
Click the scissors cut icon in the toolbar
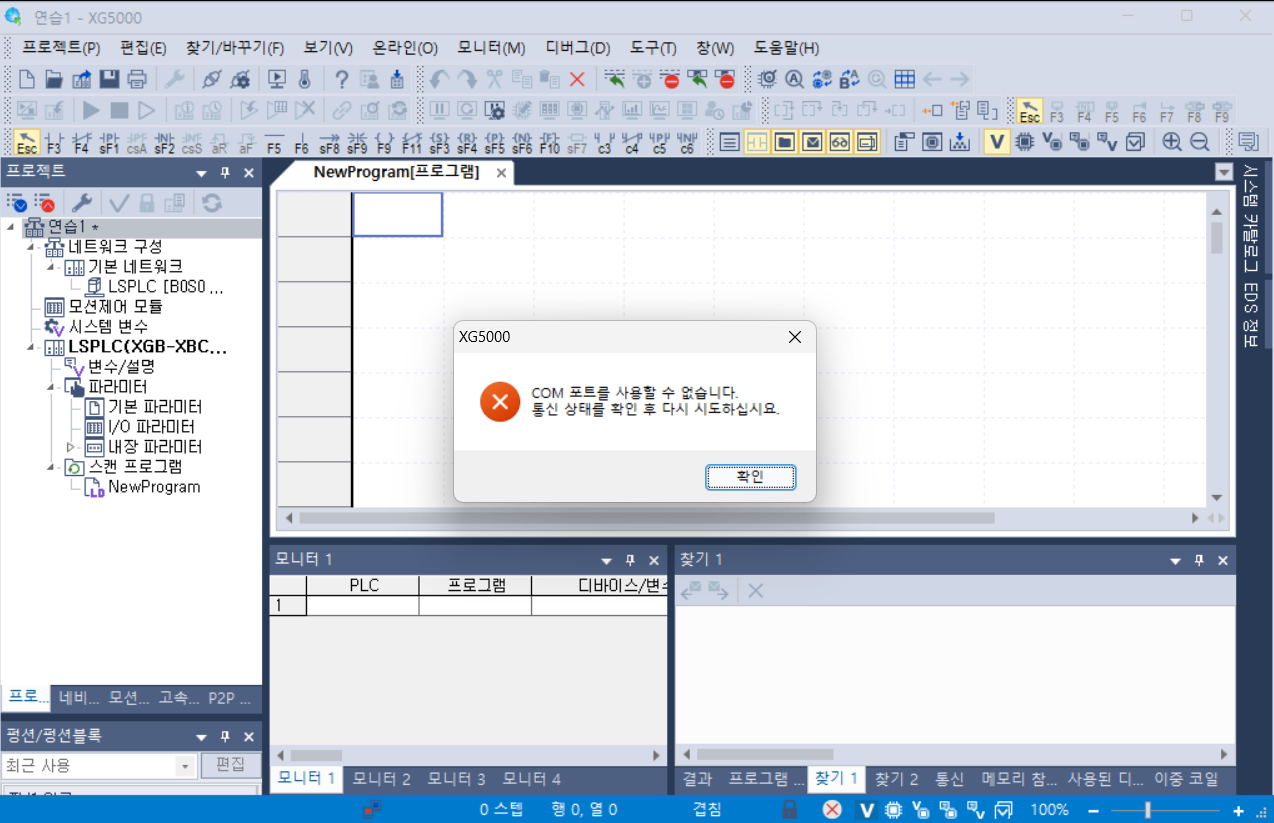tap(493, 78)
